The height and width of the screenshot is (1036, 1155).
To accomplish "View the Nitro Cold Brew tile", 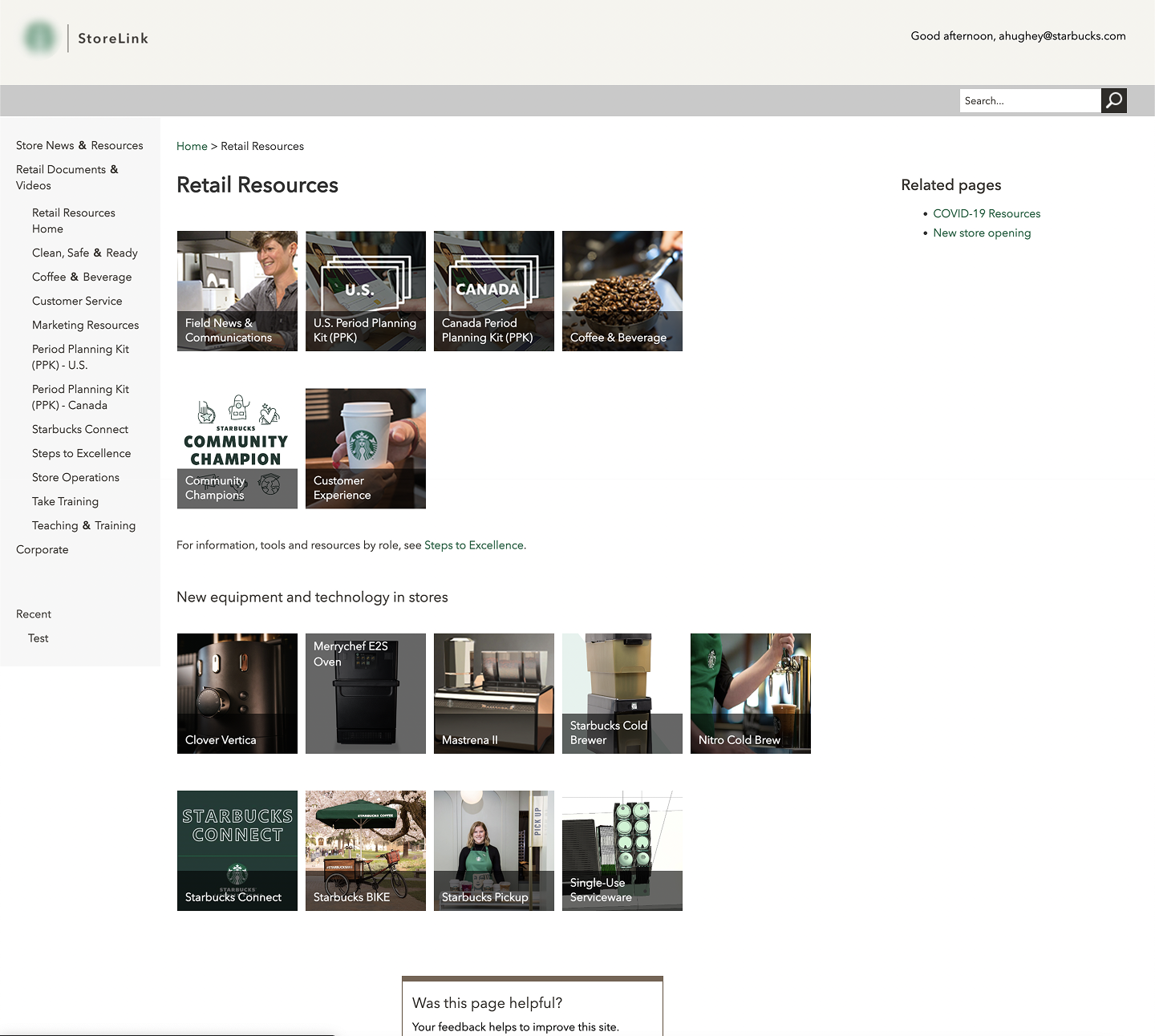I will point(750,693).
